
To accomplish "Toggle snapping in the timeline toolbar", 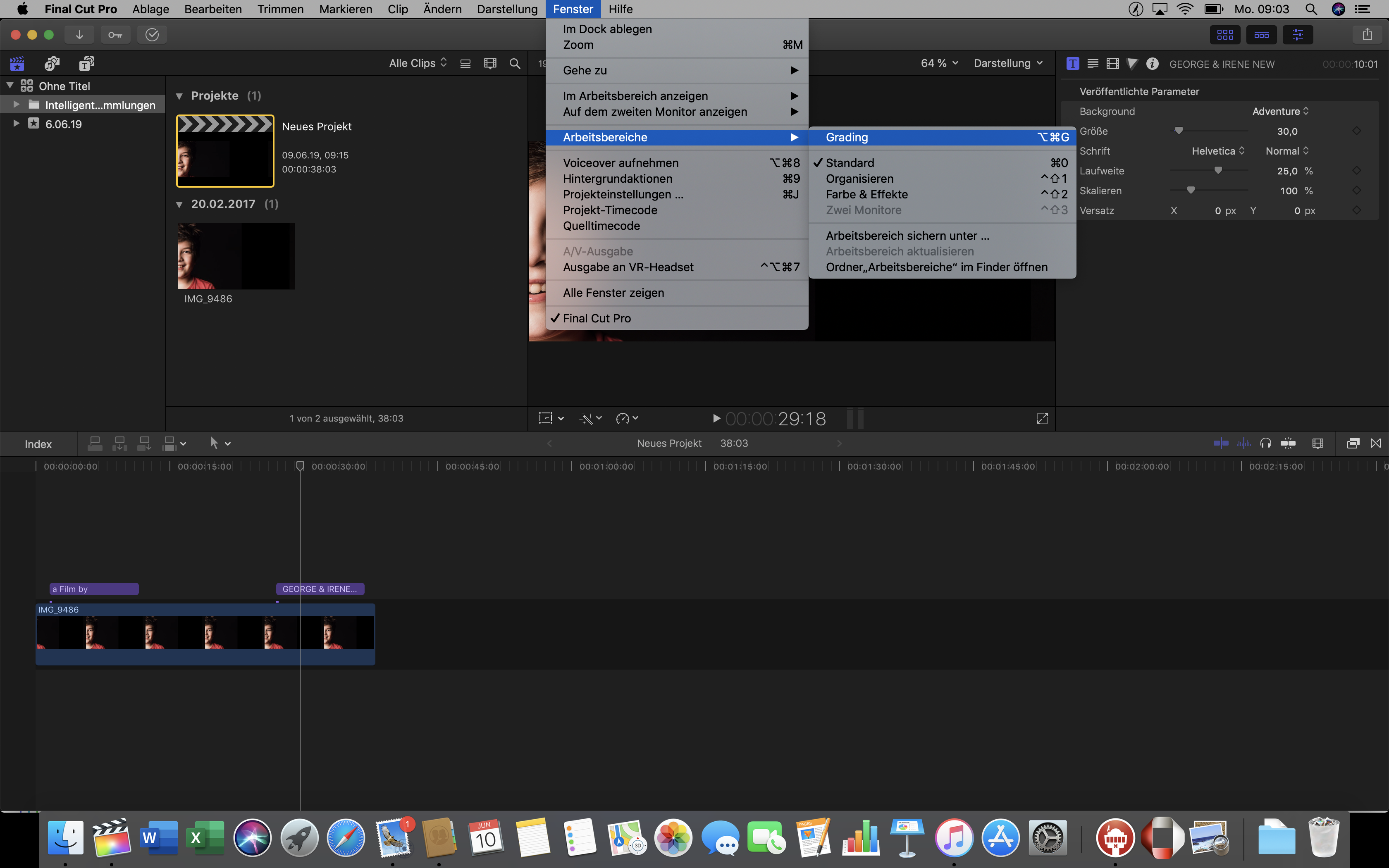I will (1289, 443).
